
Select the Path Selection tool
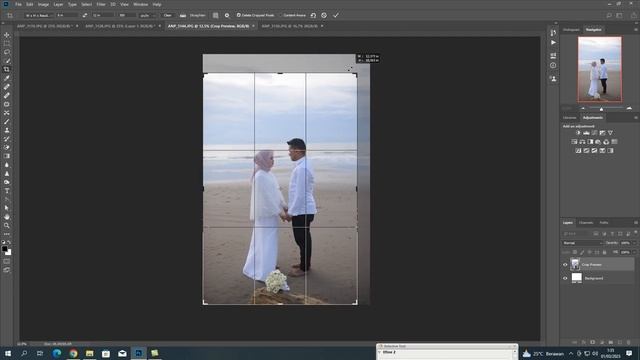pos(7,208)
